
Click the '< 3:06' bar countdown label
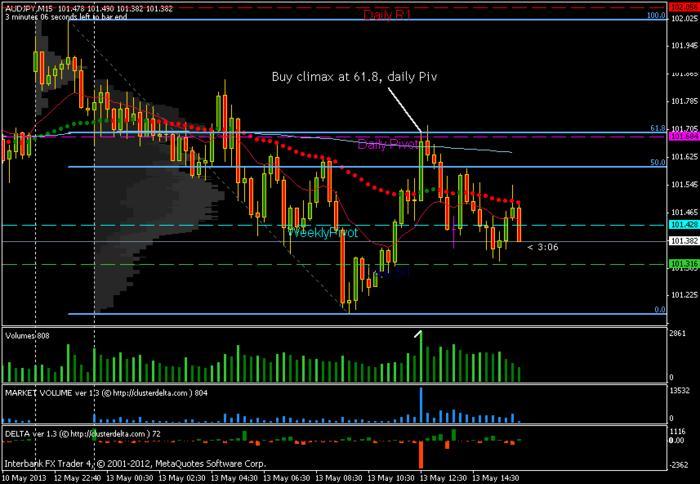542,247
